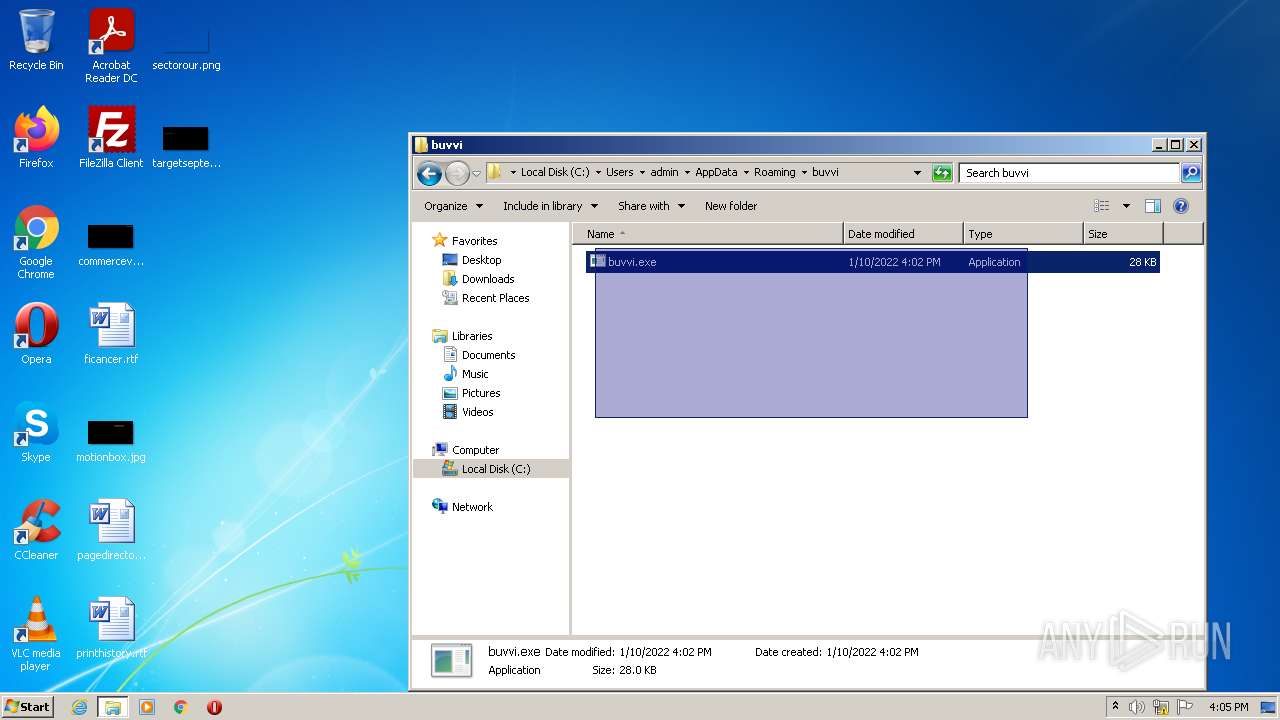
Task: Click the Explorer Back arrow button
Action: (x=430, y=173)
